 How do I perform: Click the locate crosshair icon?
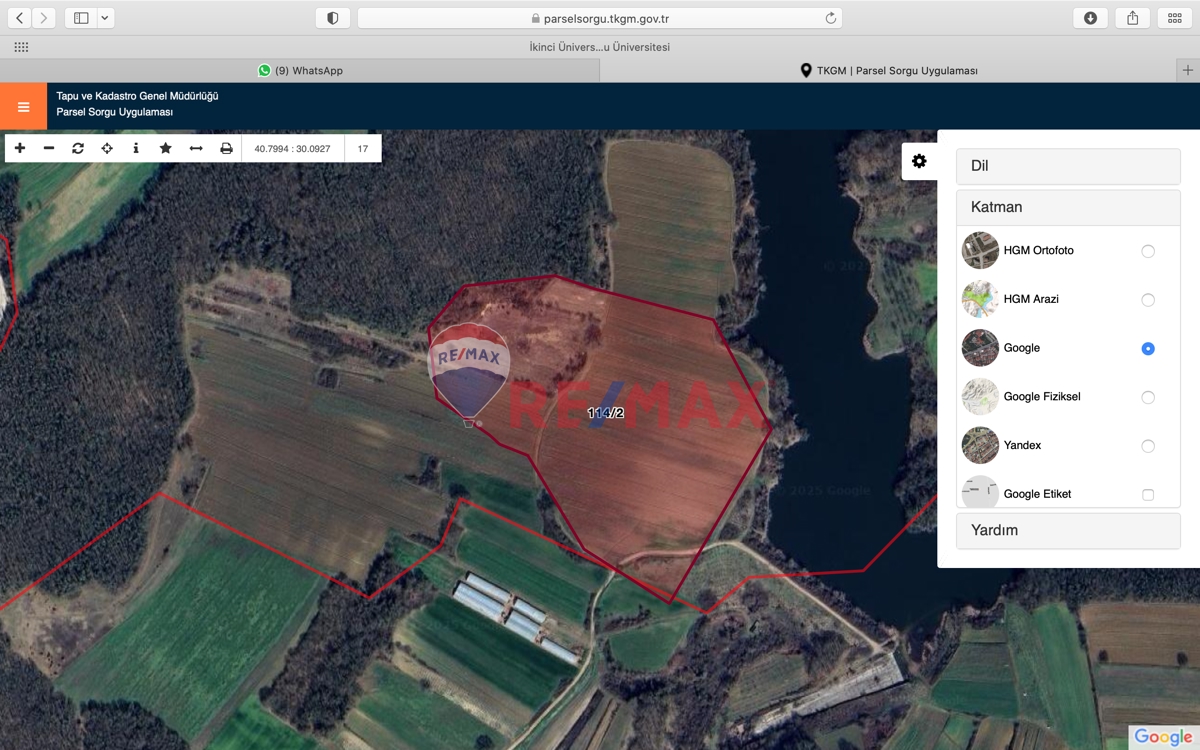[x=107, y=148]
